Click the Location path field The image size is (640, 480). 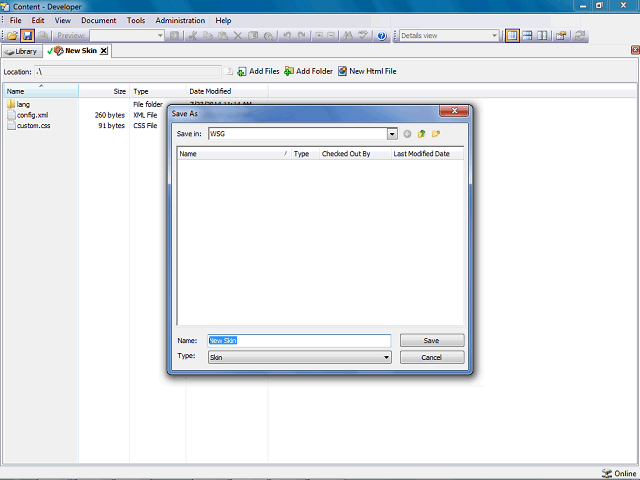[x=128, y=72]
